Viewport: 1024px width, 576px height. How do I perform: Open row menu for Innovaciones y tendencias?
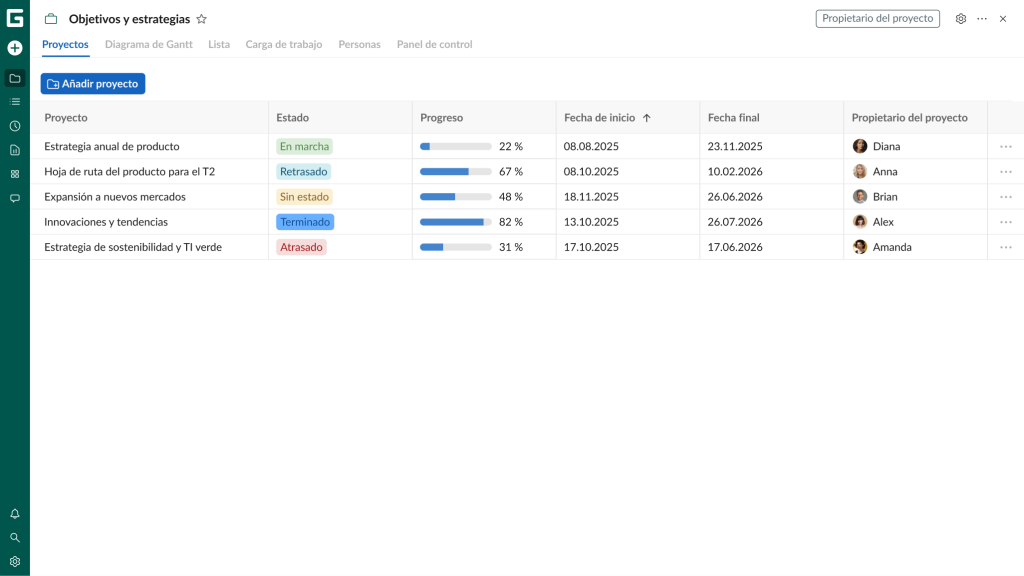click(x=1006, y=222)
